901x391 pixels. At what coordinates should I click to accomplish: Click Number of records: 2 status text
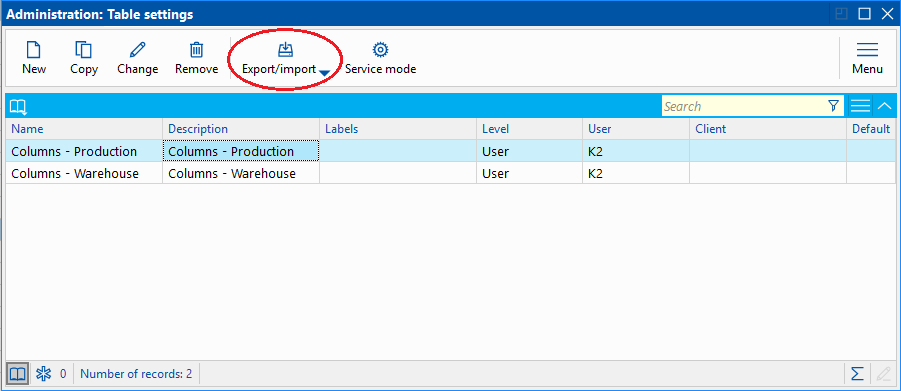pos(136,374)
